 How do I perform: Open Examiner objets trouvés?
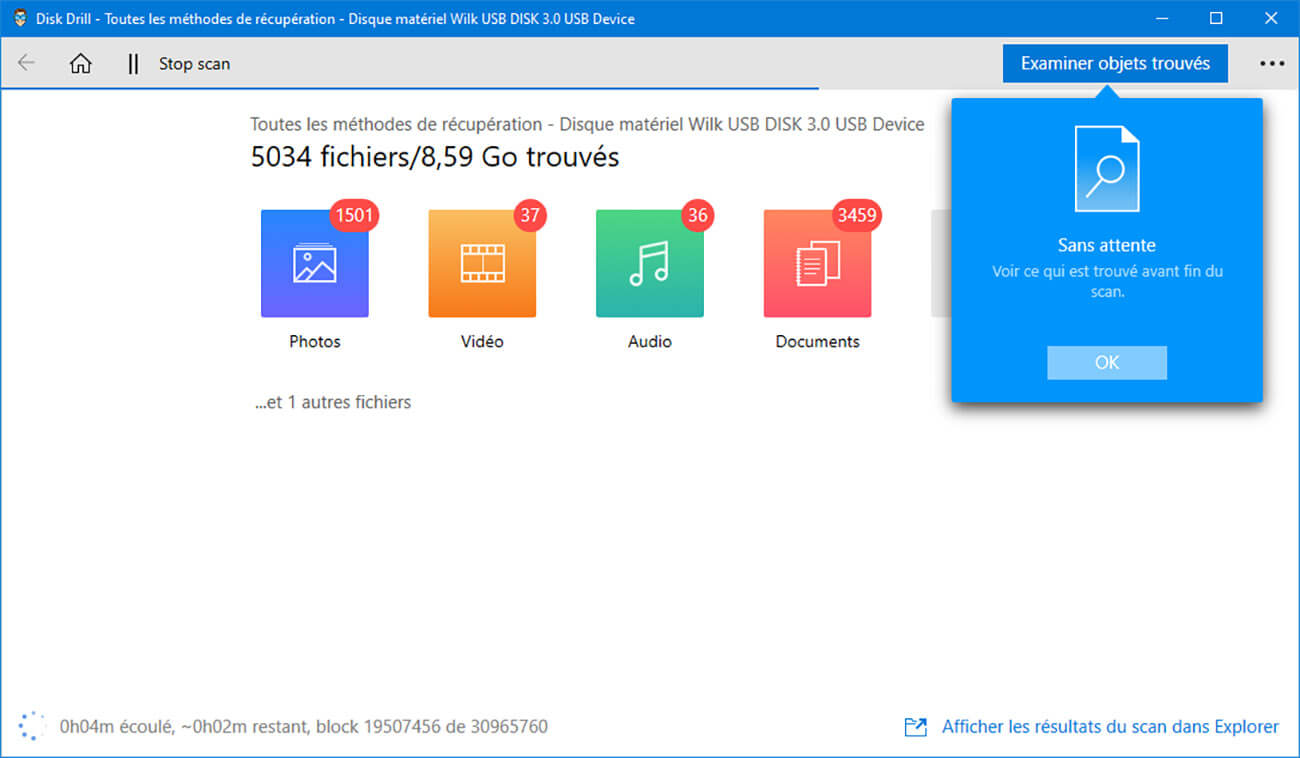click(x=1115, y=63)
